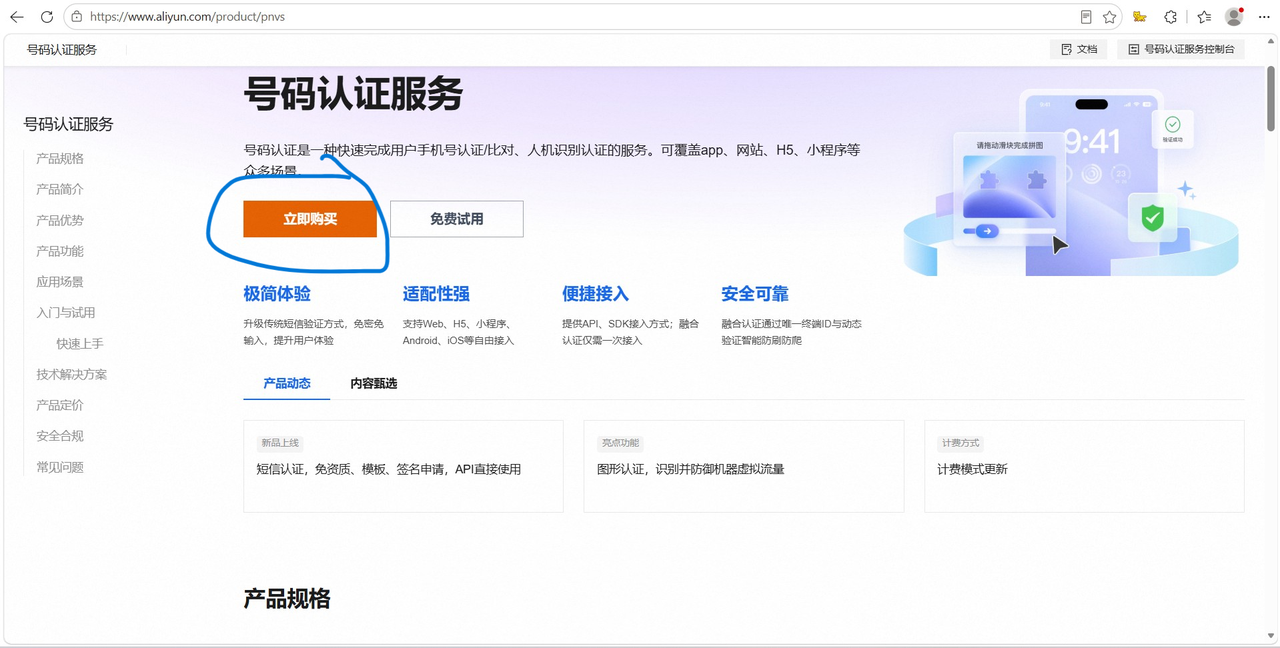Select 产品定价 in the sidebar

pos(60,405)
